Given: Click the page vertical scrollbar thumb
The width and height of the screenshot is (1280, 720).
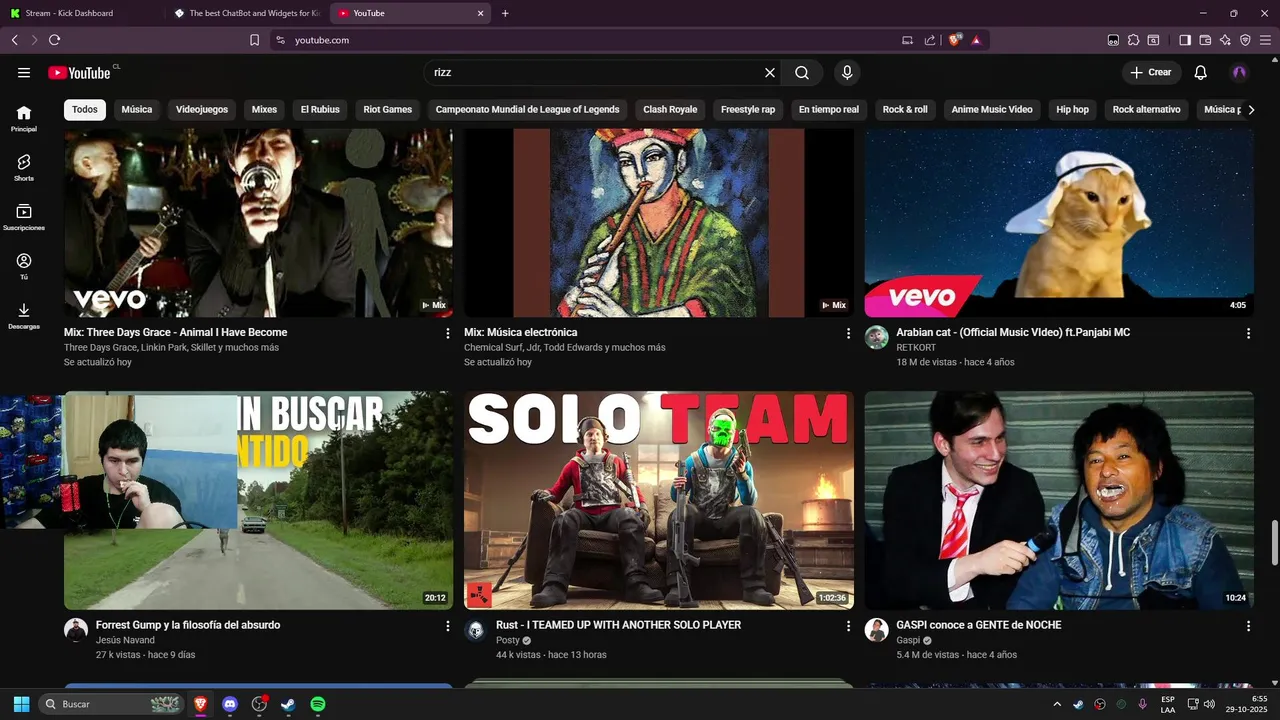Looking at the screenshot, I should pos(1274,543).
